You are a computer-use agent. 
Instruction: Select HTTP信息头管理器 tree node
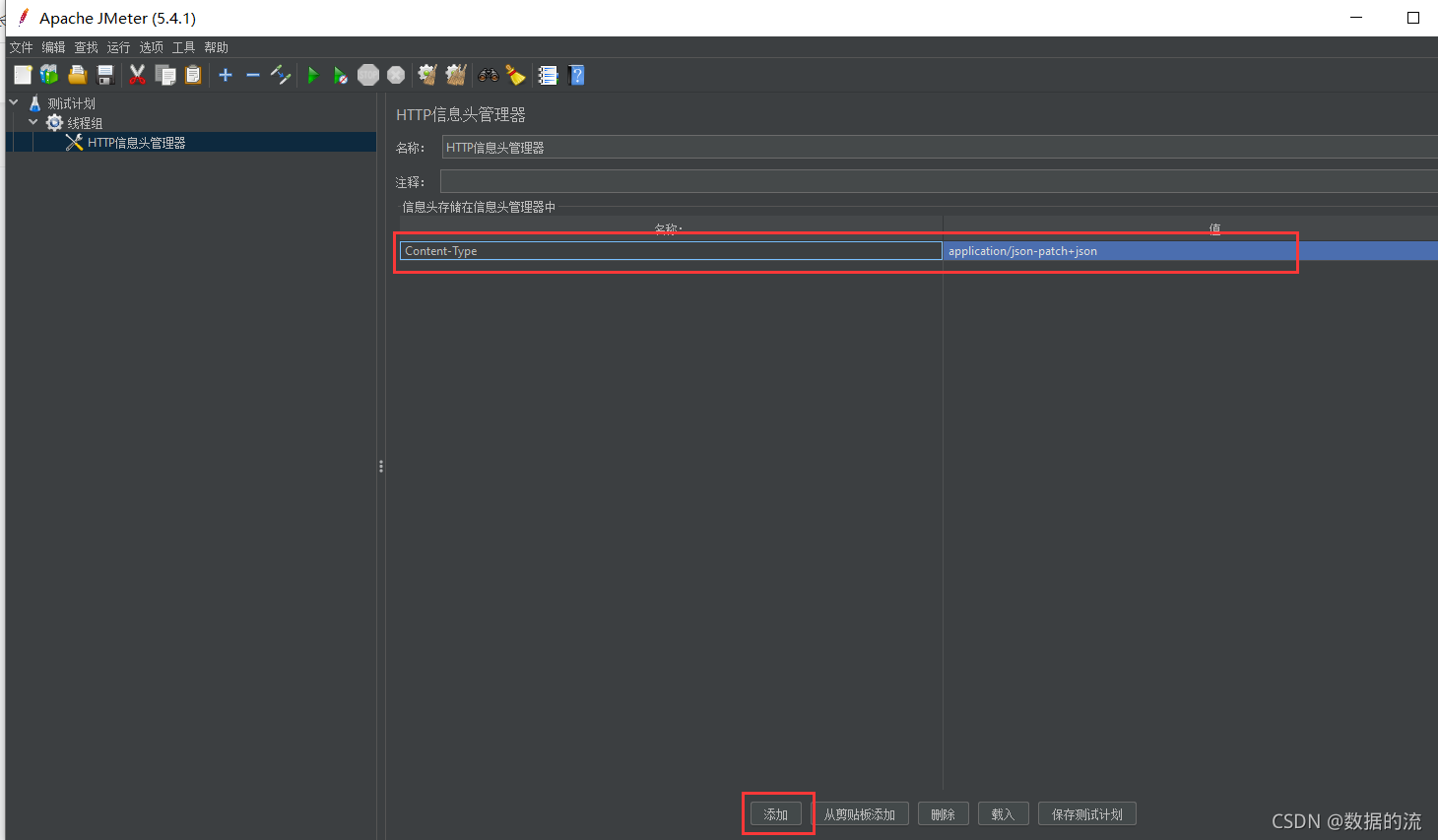pos(136,143)
